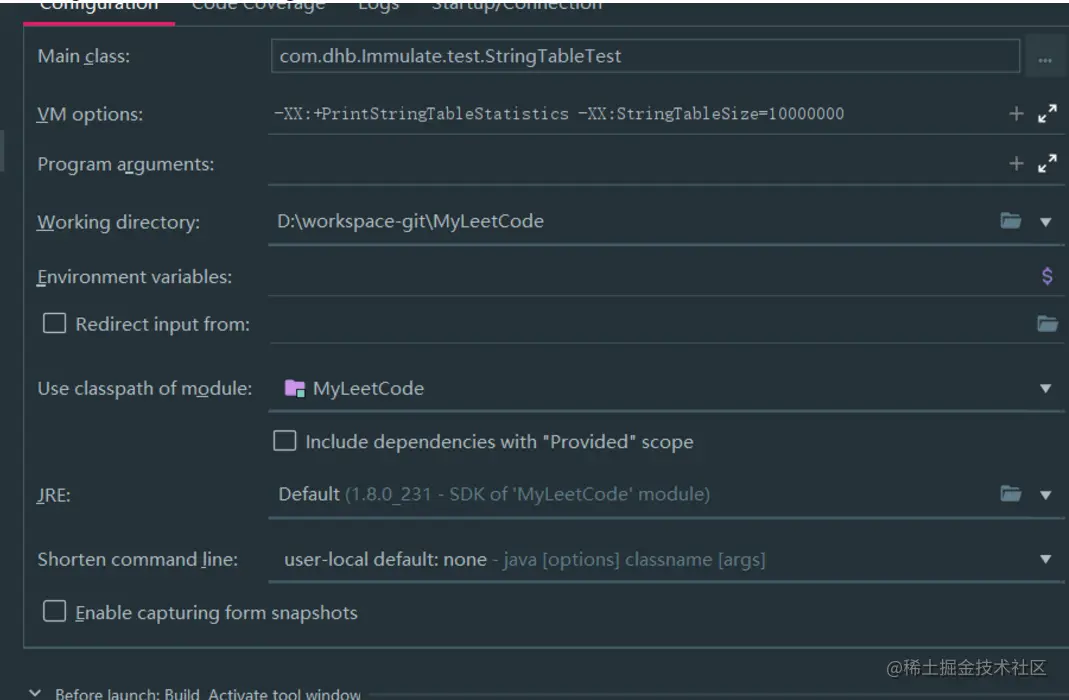
Task: Click the 'Environment variables:' label
Action: point(134,277)
